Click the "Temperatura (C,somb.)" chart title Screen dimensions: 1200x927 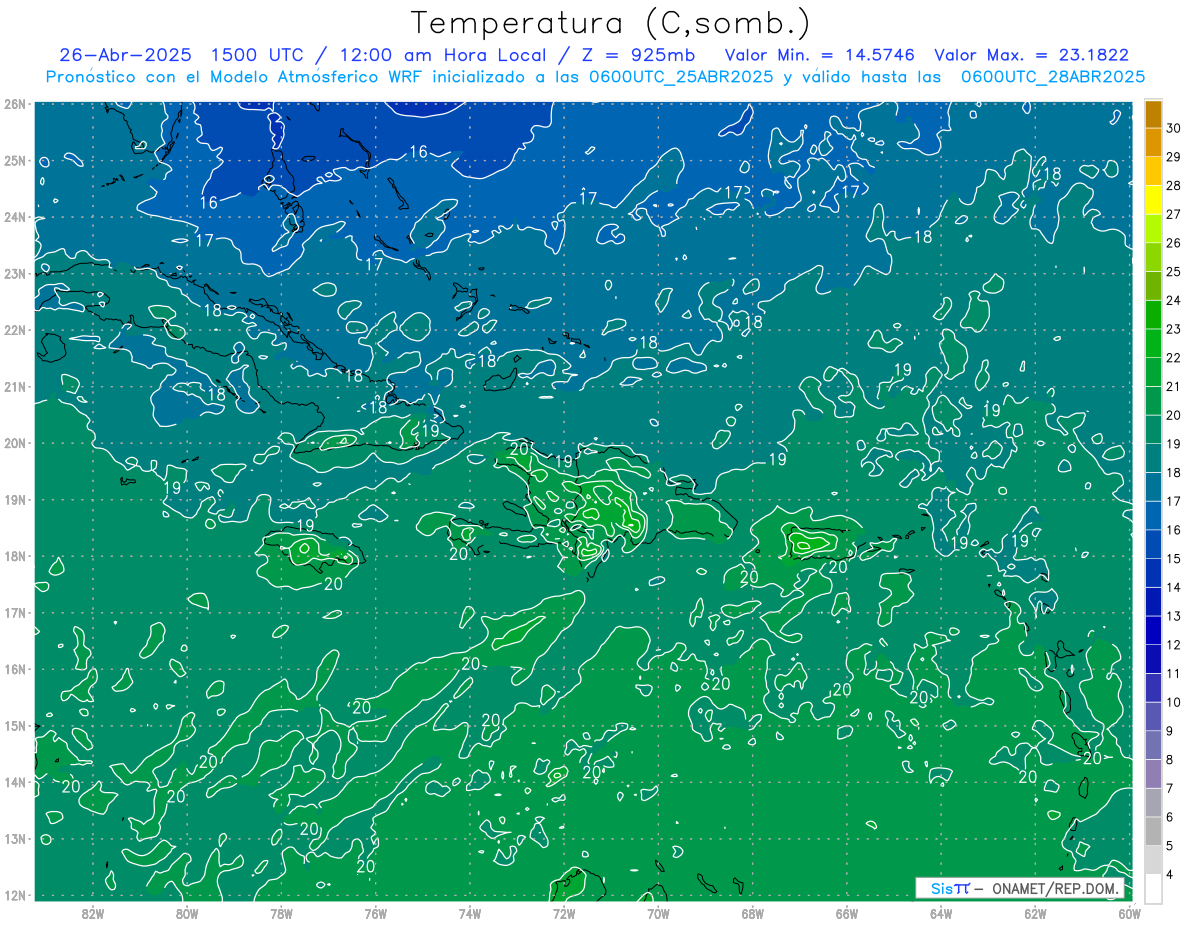[611, 22]
